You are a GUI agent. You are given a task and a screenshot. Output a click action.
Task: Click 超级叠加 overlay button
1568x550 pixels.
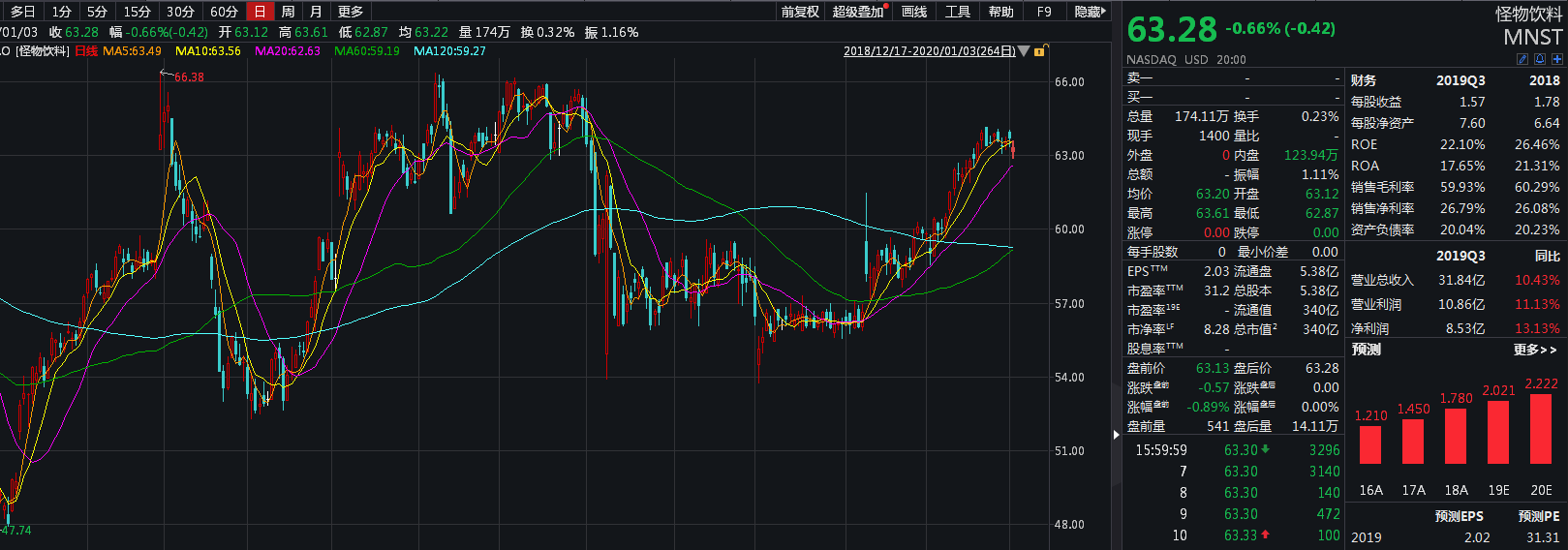(x=859, y=12)
